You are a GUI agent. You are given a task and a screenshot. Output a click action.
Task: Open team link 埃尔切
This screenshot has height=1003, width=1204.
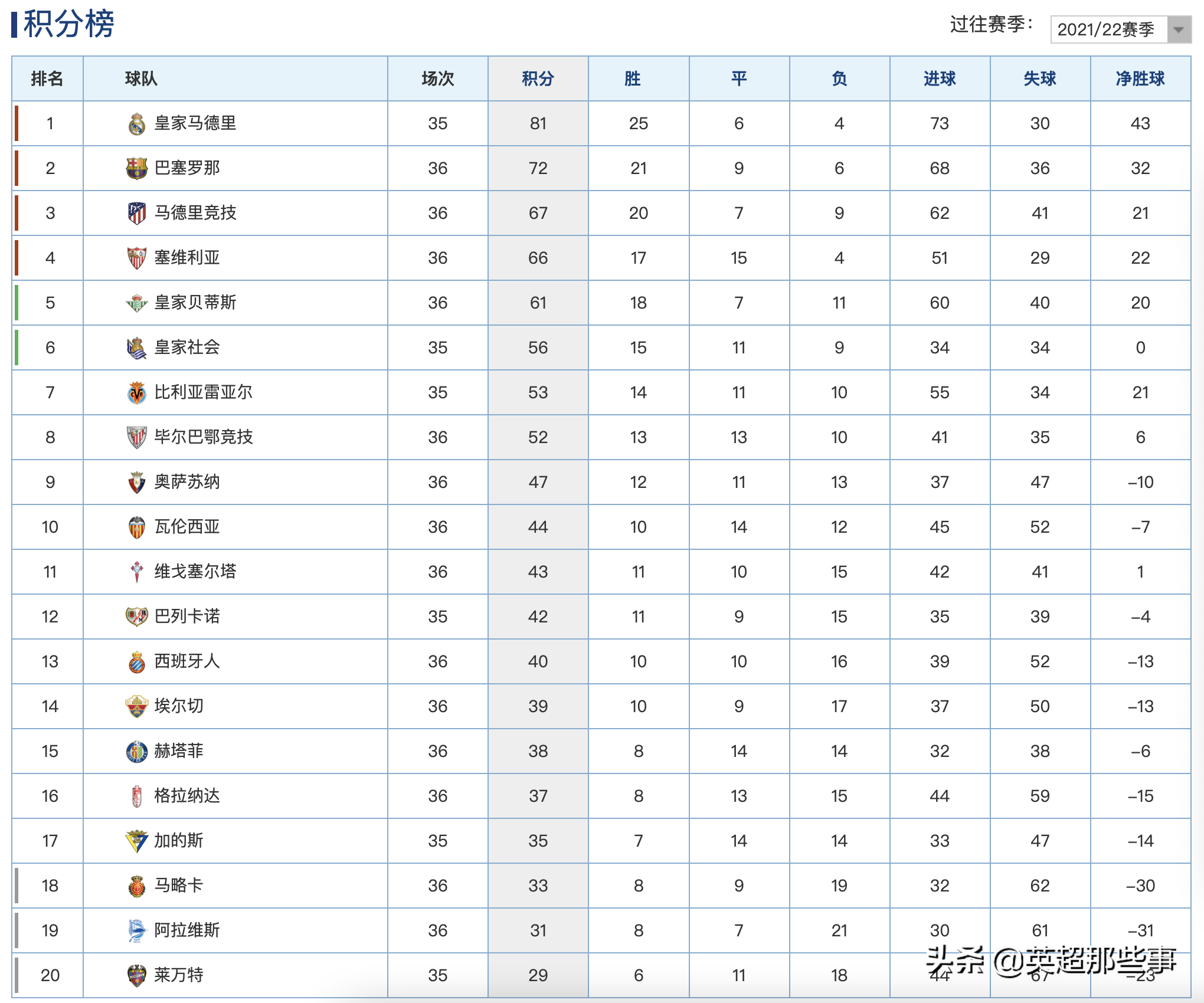(179, 706)
